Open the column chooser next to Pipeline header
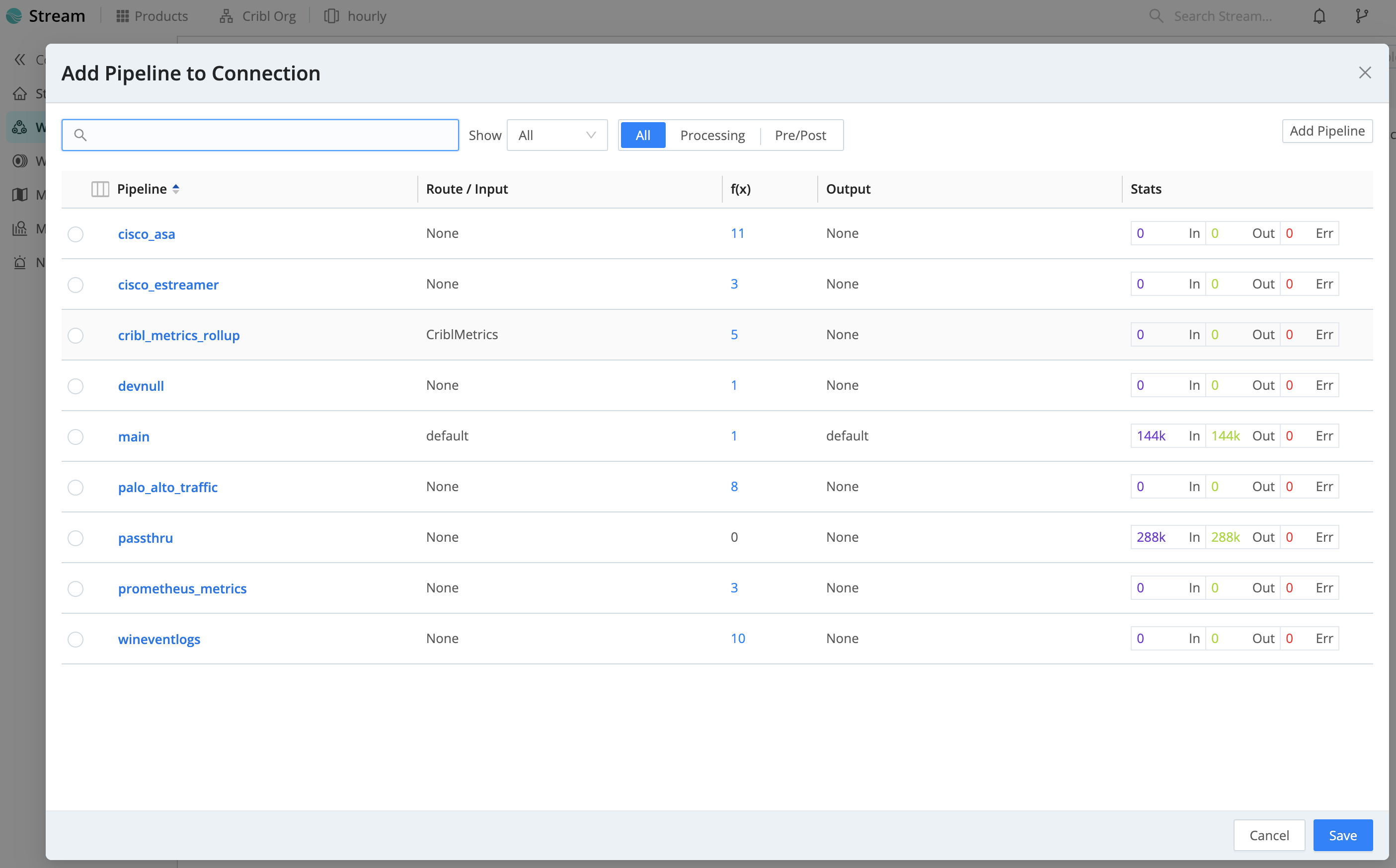The image size is (1396, 868). 99,188
